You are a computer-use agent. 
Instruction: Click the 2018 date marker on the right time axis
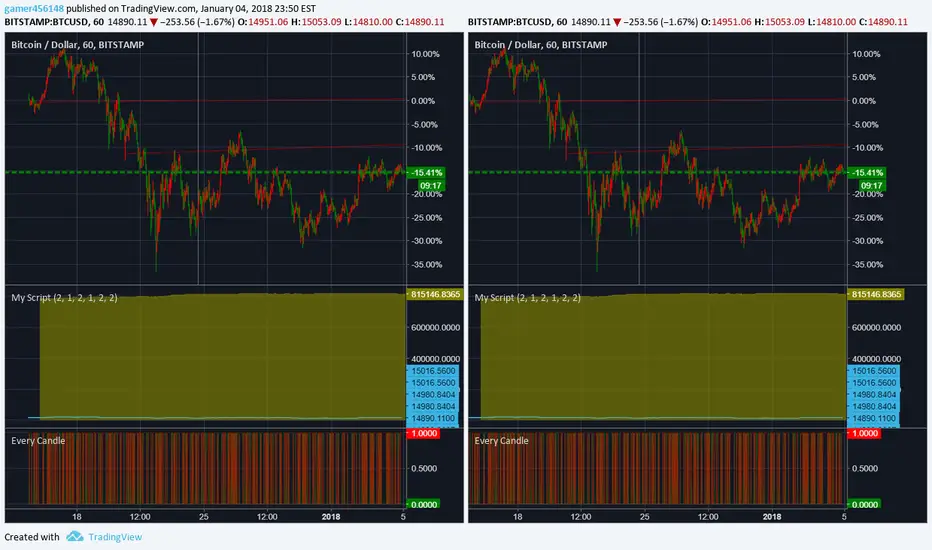click(772, 517)
